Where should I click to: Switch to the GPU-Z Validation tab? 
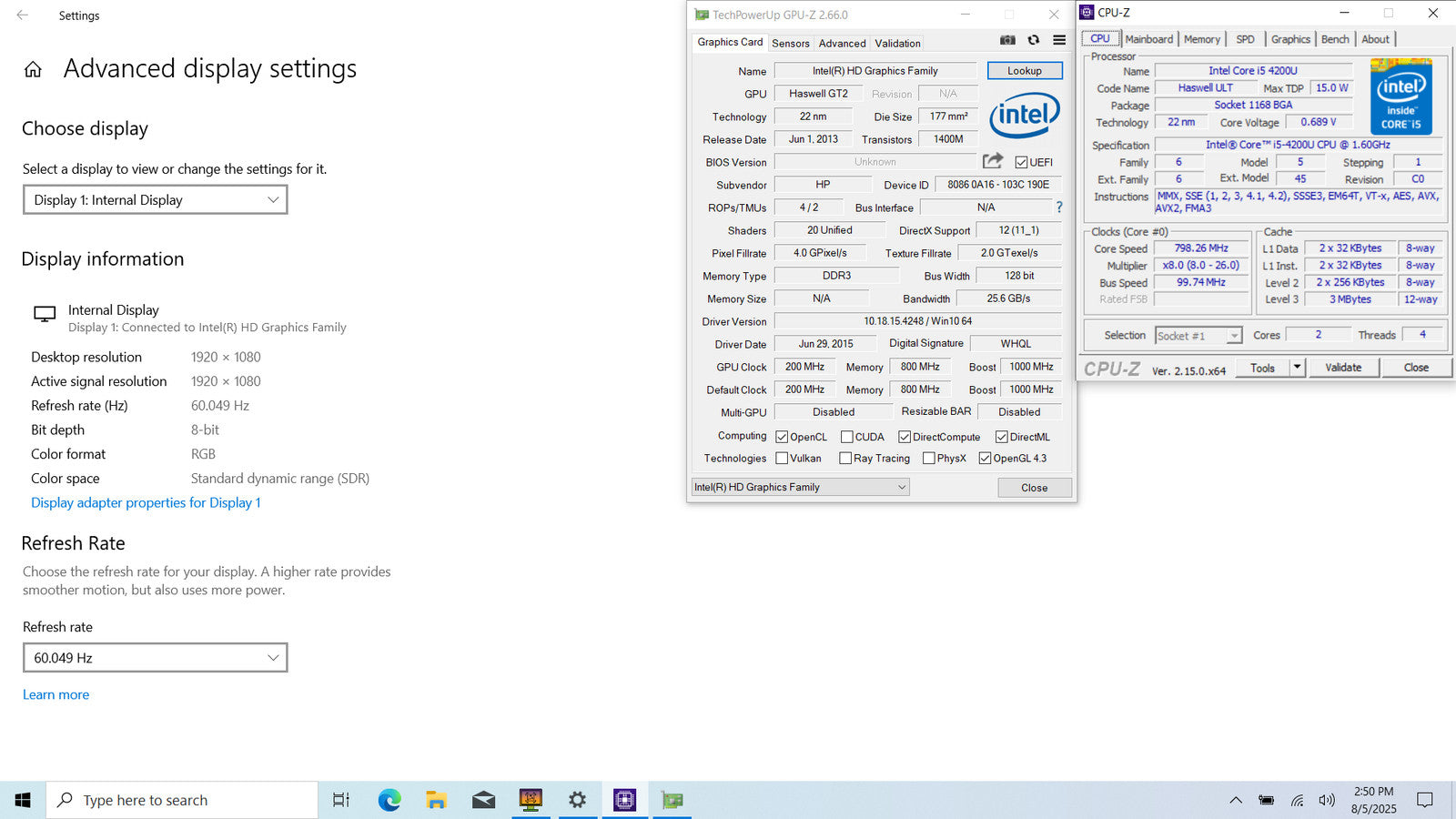(898, 43)
